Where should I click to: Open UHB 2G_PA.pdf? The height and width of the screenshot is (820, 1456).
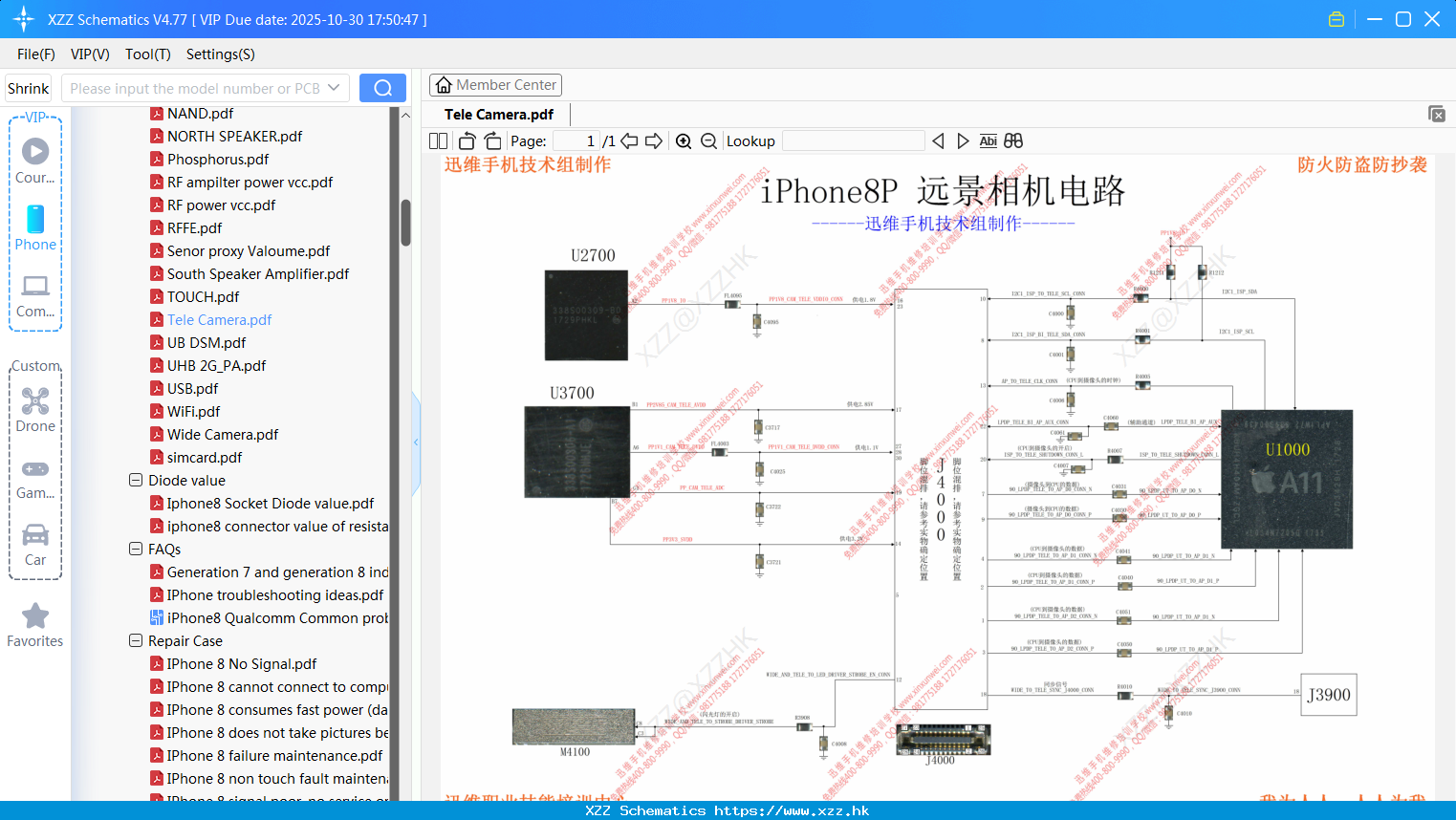[216, 366]
